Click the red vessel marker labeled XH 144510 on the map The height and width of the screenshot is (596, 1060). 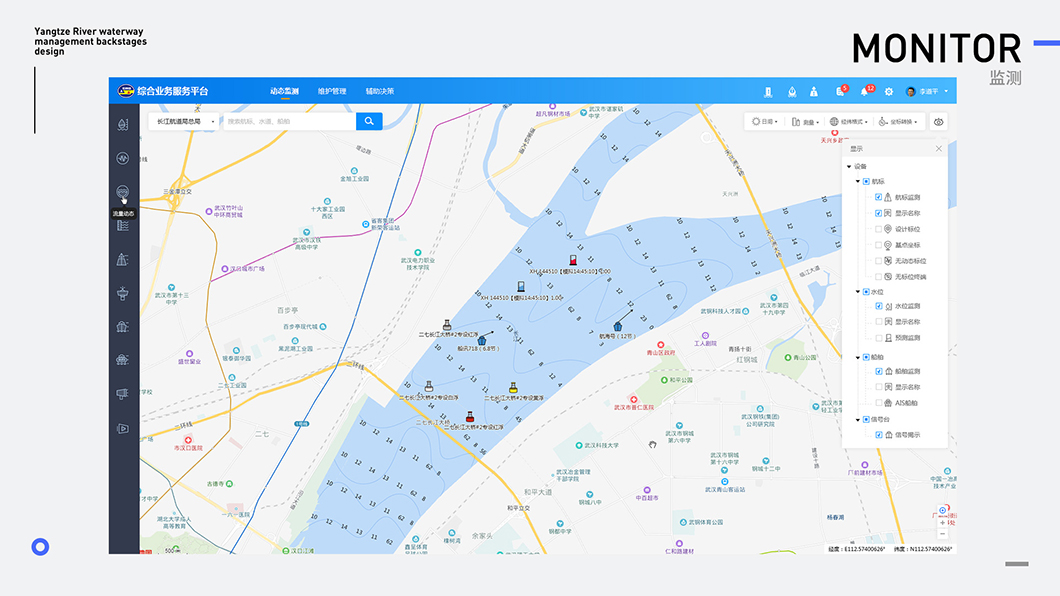573,260
